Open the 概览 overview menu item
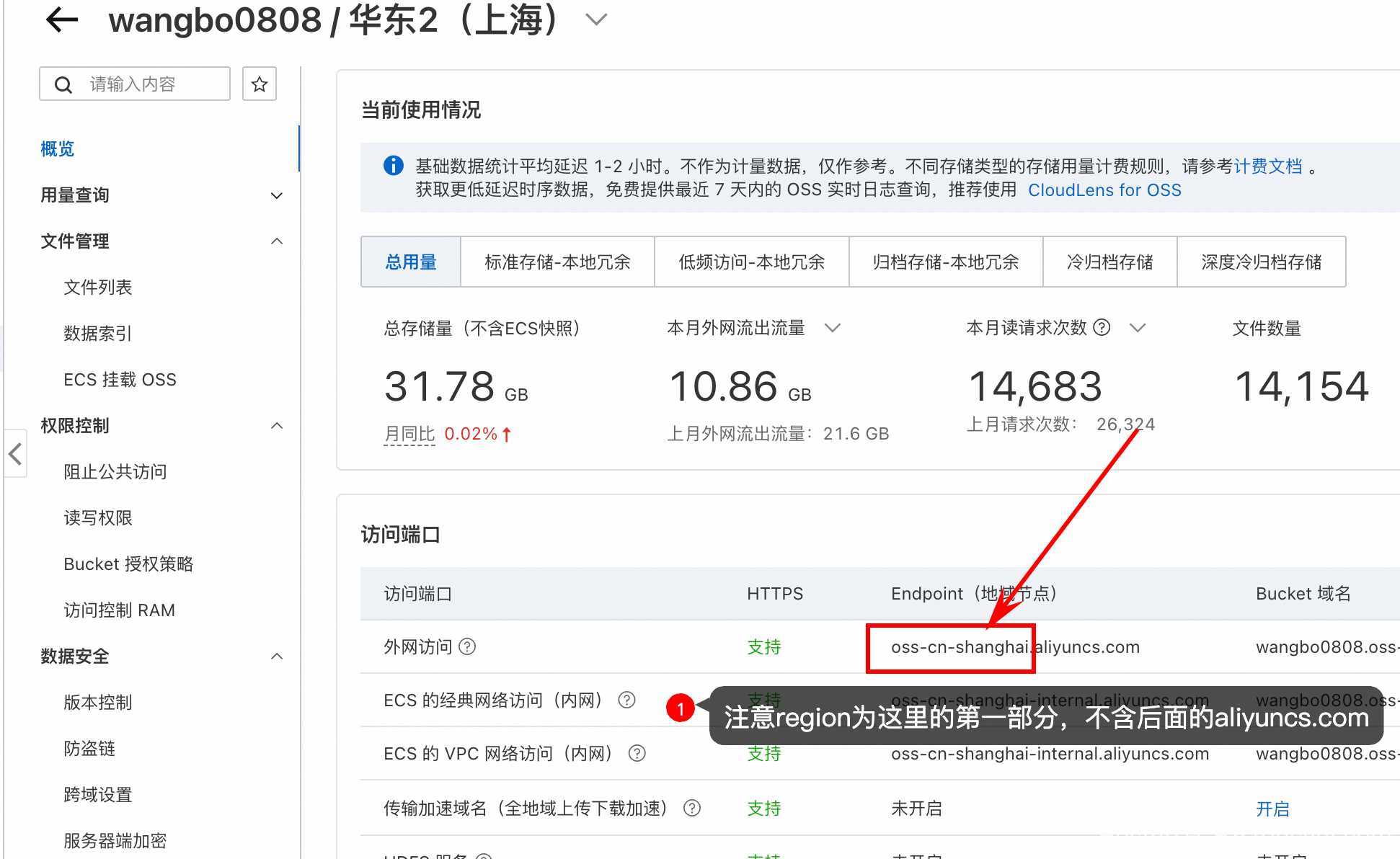This screenshot has width=1400, height=859. (x=58, y=149)
